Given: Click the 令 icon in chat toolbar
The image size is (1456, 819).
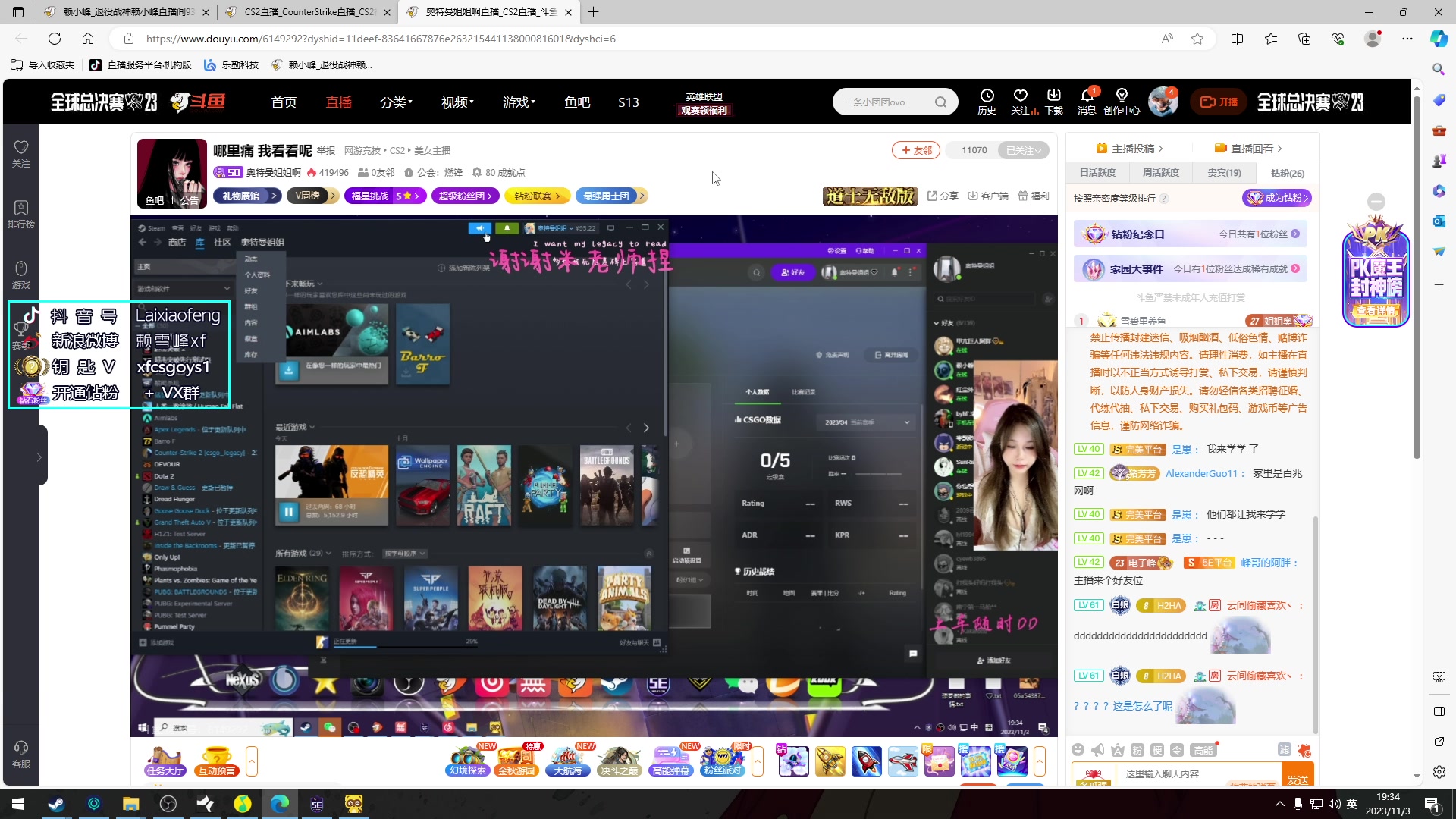Looking at the screenshot, I should (x=1177, y=750).
